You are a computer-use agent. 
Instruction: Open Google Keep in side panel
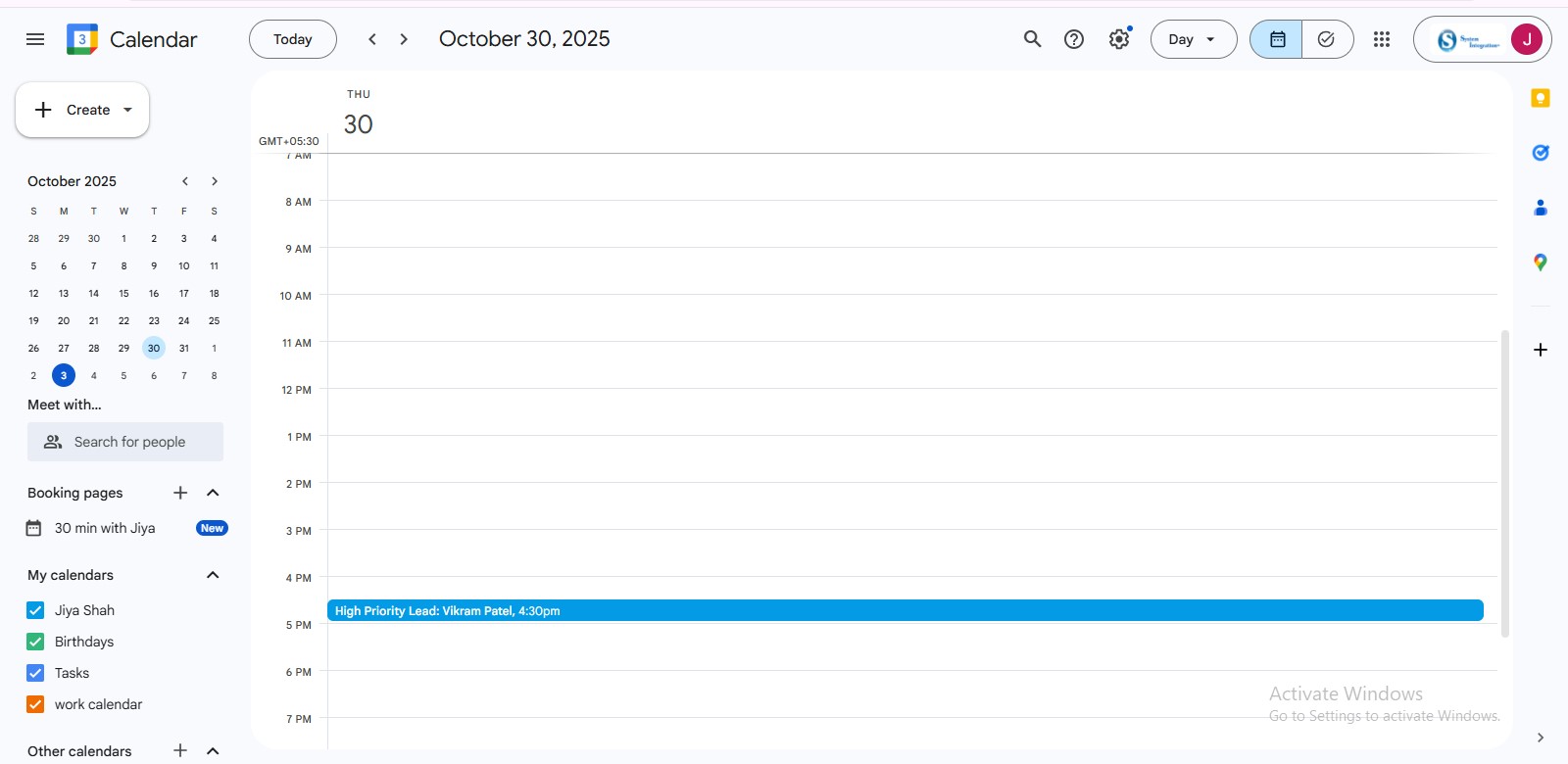tap(1541, 98)
